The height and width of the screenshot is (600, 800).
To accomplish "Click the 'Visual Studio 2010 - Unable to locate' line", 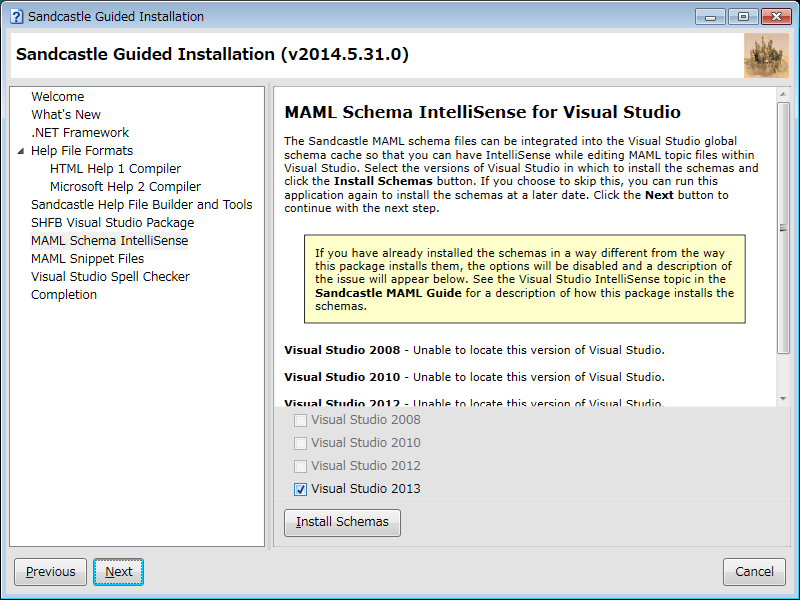I will (x=474, y=378).
